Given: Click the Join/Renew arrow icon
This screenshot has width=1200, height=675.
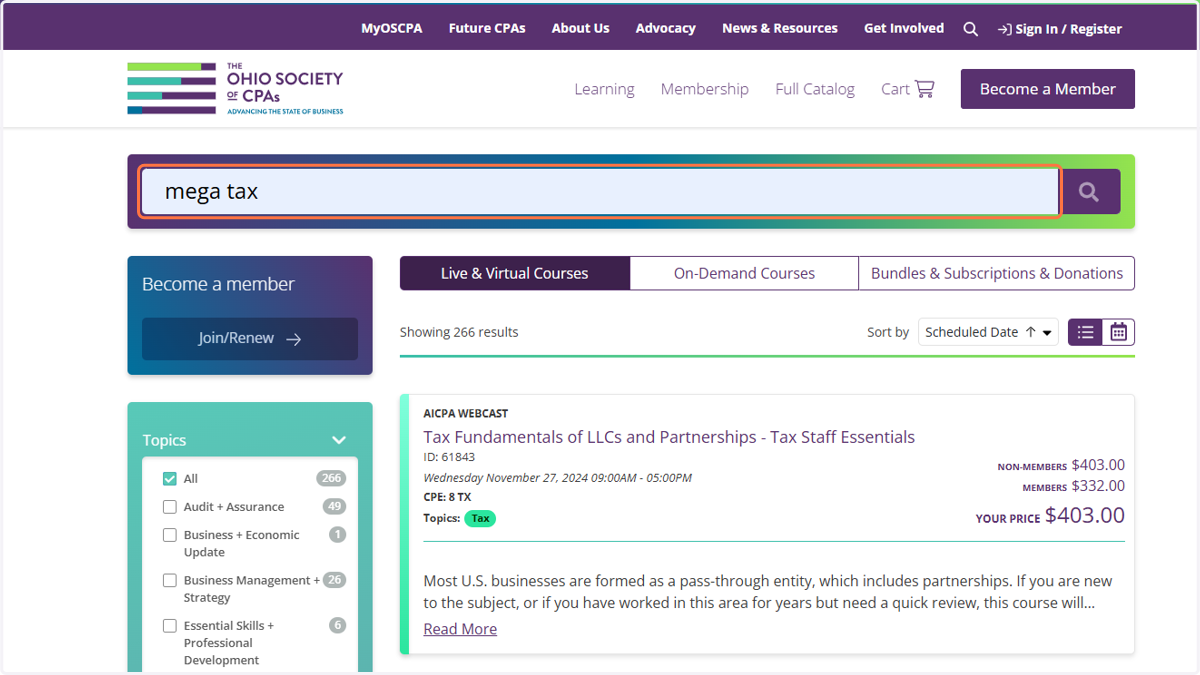Looking at the screenshot, I should tap(293, 339).
